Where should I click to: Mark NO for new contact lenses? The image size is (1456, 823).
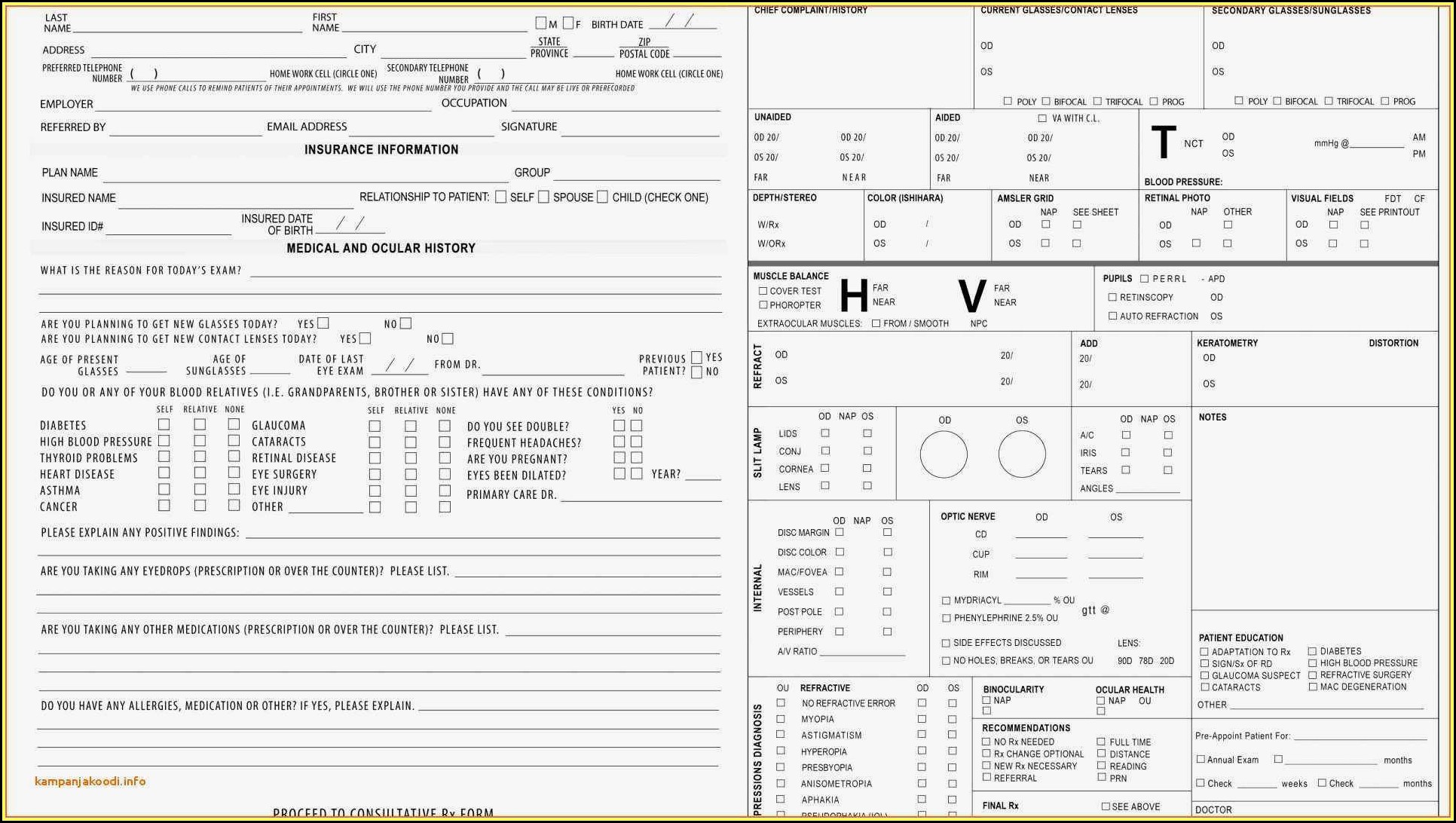point(448,339)
